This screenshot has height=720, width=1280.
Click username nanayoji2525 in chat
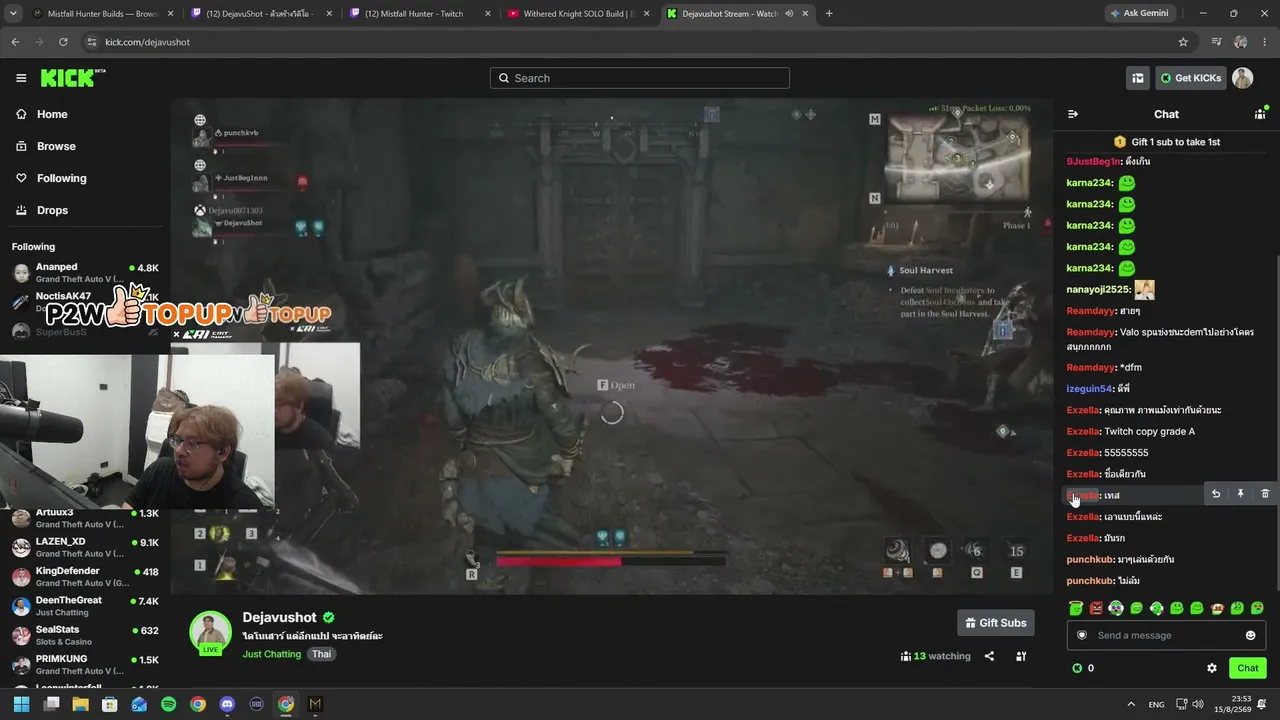click(1098, 290)
